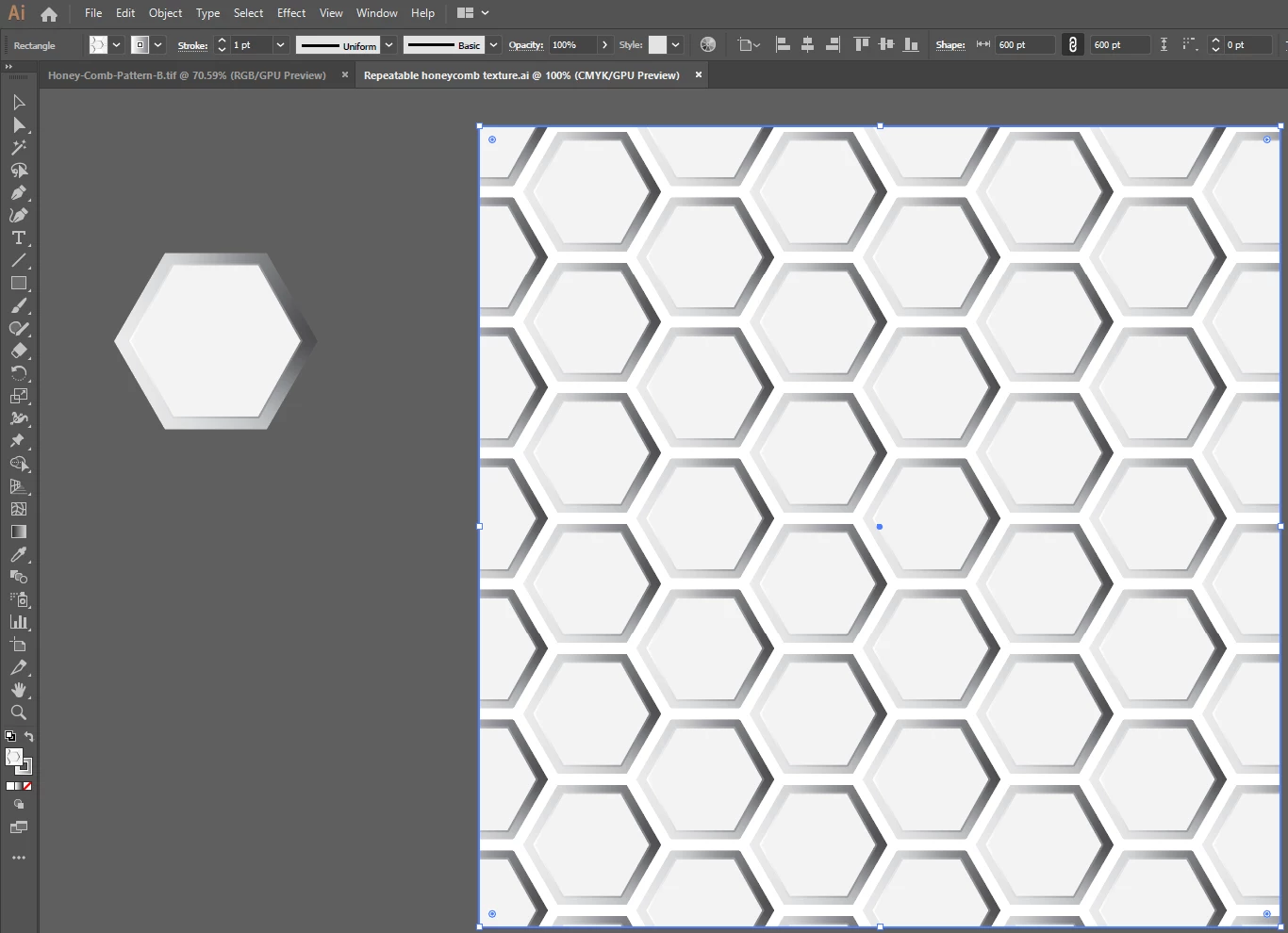Screen dimensions: 1288x933
Task: Select the Hand tool
Action: [x=18, y=690]
